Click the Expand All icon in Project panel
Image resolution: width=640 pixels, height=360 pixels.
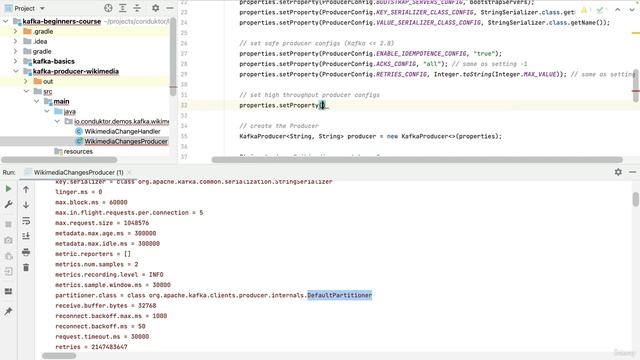122,8
